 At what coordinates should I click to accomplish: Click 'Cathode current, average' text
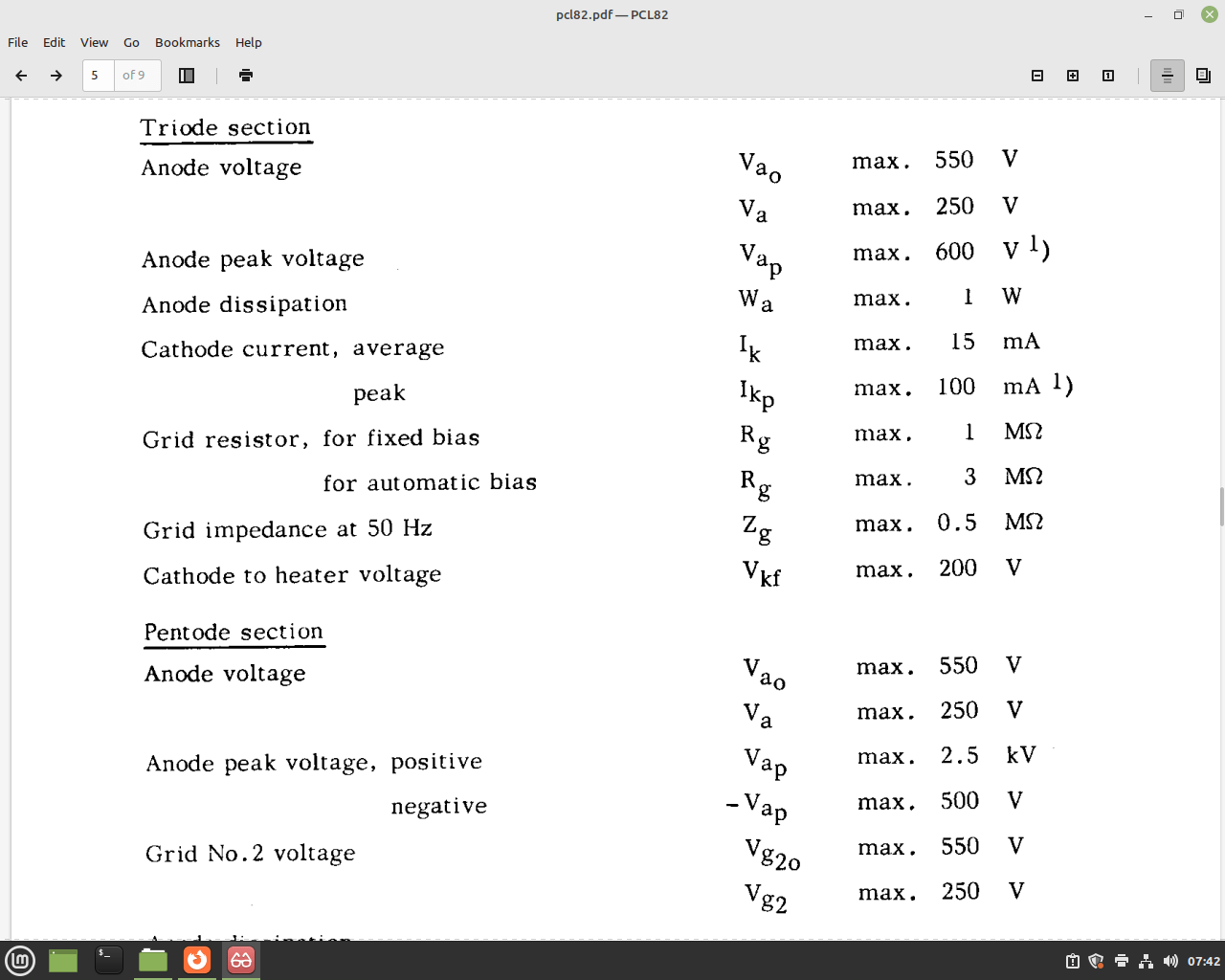pos(293,348)
